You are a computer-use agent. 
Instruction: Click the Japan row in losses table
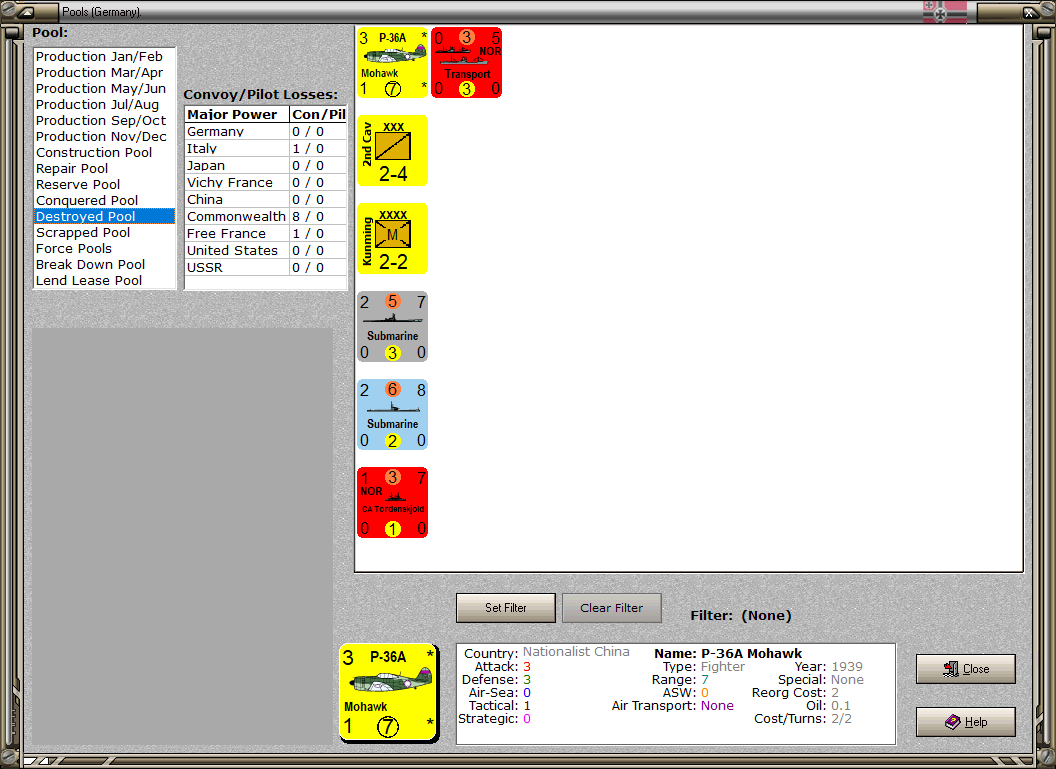click(266, 166)
